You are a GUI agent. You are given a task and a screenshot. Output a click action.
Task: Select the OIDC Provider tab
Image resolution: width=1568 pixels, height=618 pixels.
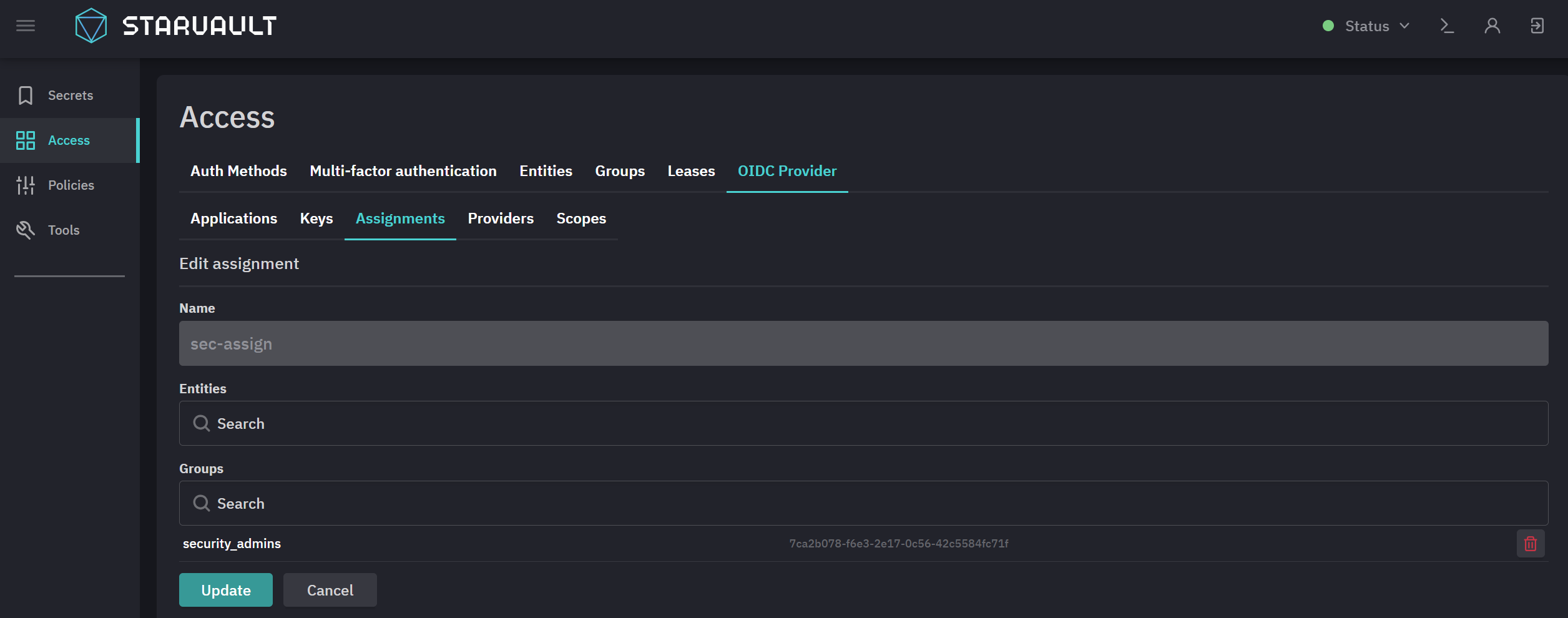coord(787,171)
